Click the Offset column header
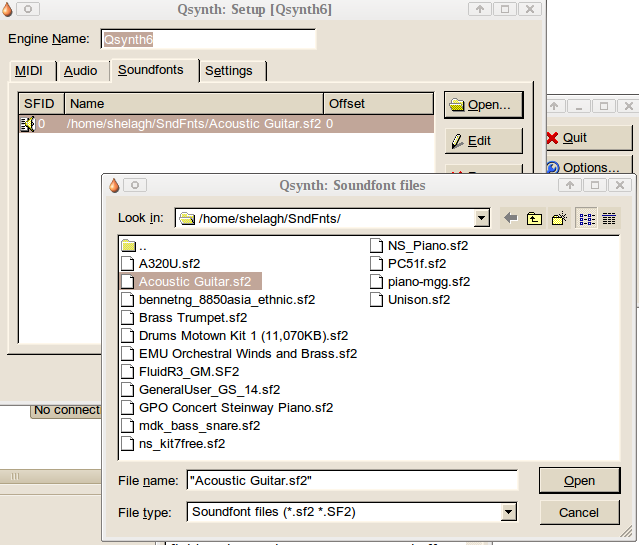 (379, 104)
